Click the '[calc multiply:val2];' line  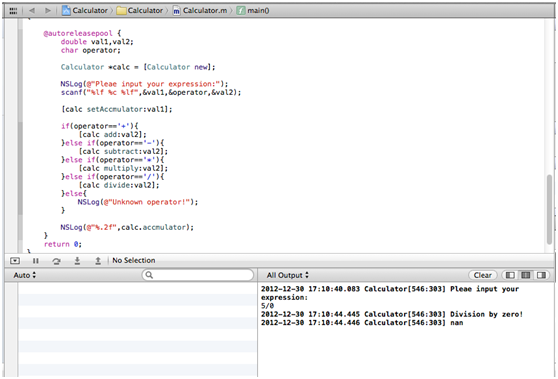123,168
